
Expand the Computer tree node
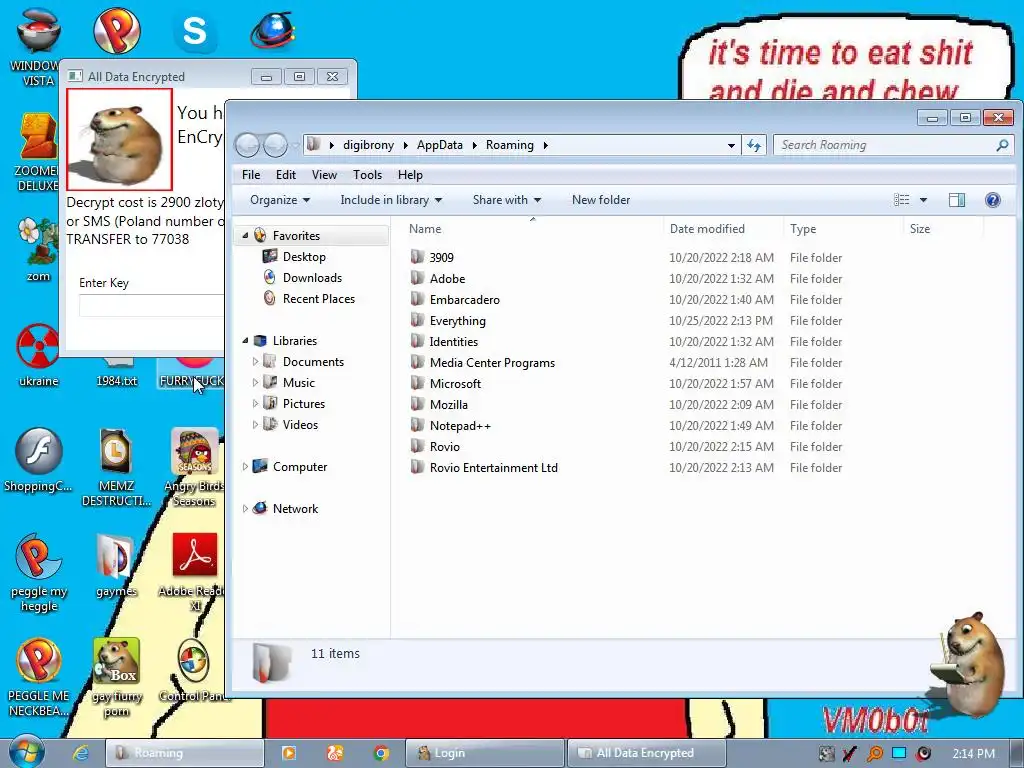[x=245, y=466]
